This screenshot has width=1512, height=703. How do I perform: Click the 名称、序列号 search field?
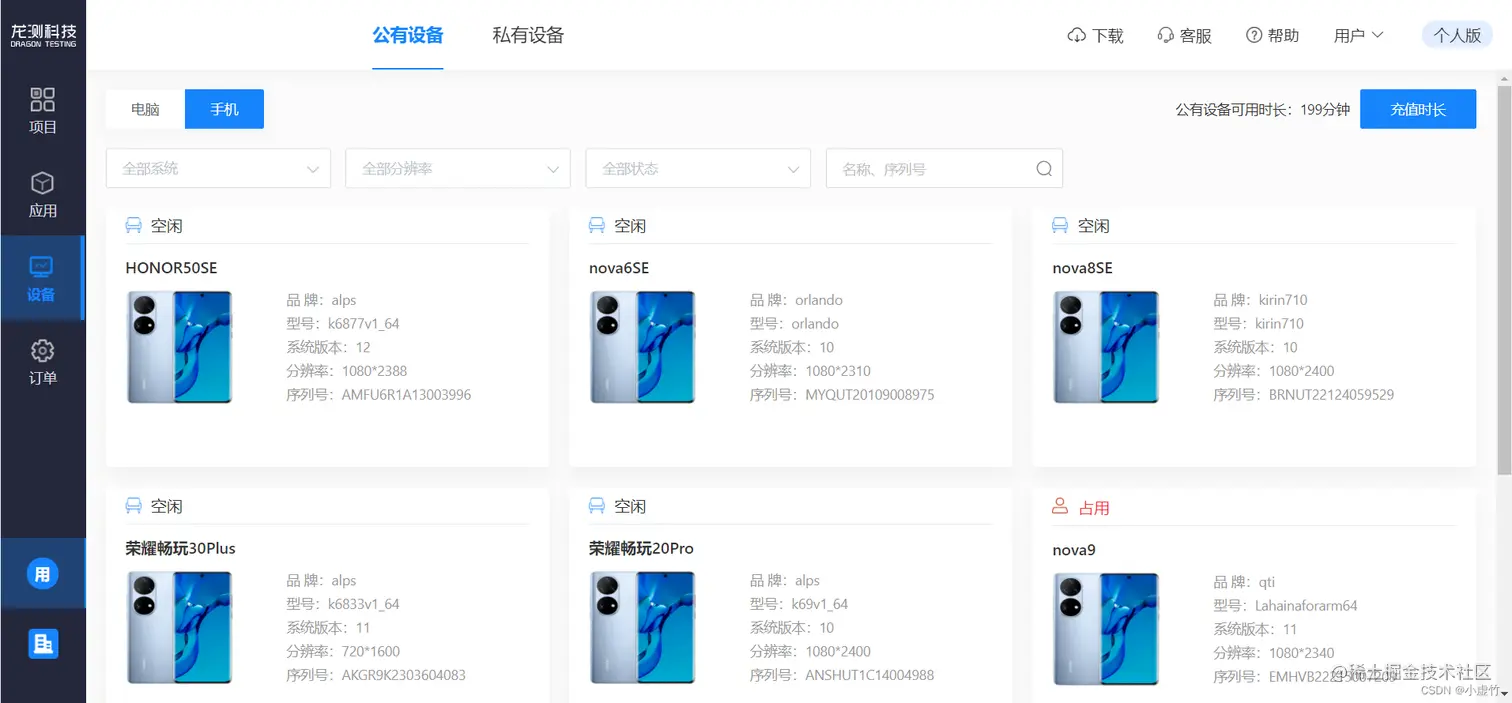(x=944, y=169)
